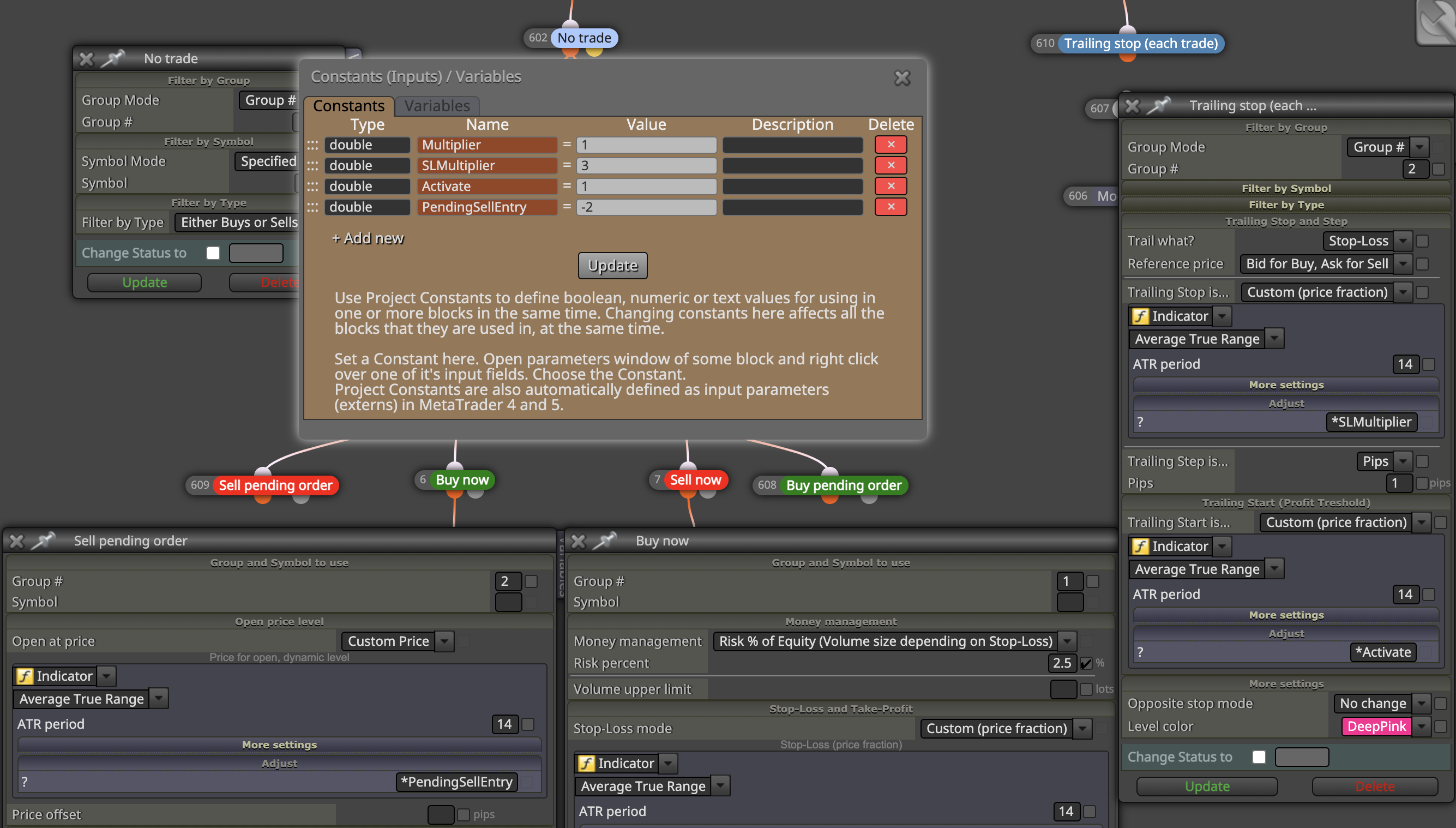
Task: Toggle Risk percent checkbox in Buy now
Action: pyautogui.click(x=1085, y=663)
